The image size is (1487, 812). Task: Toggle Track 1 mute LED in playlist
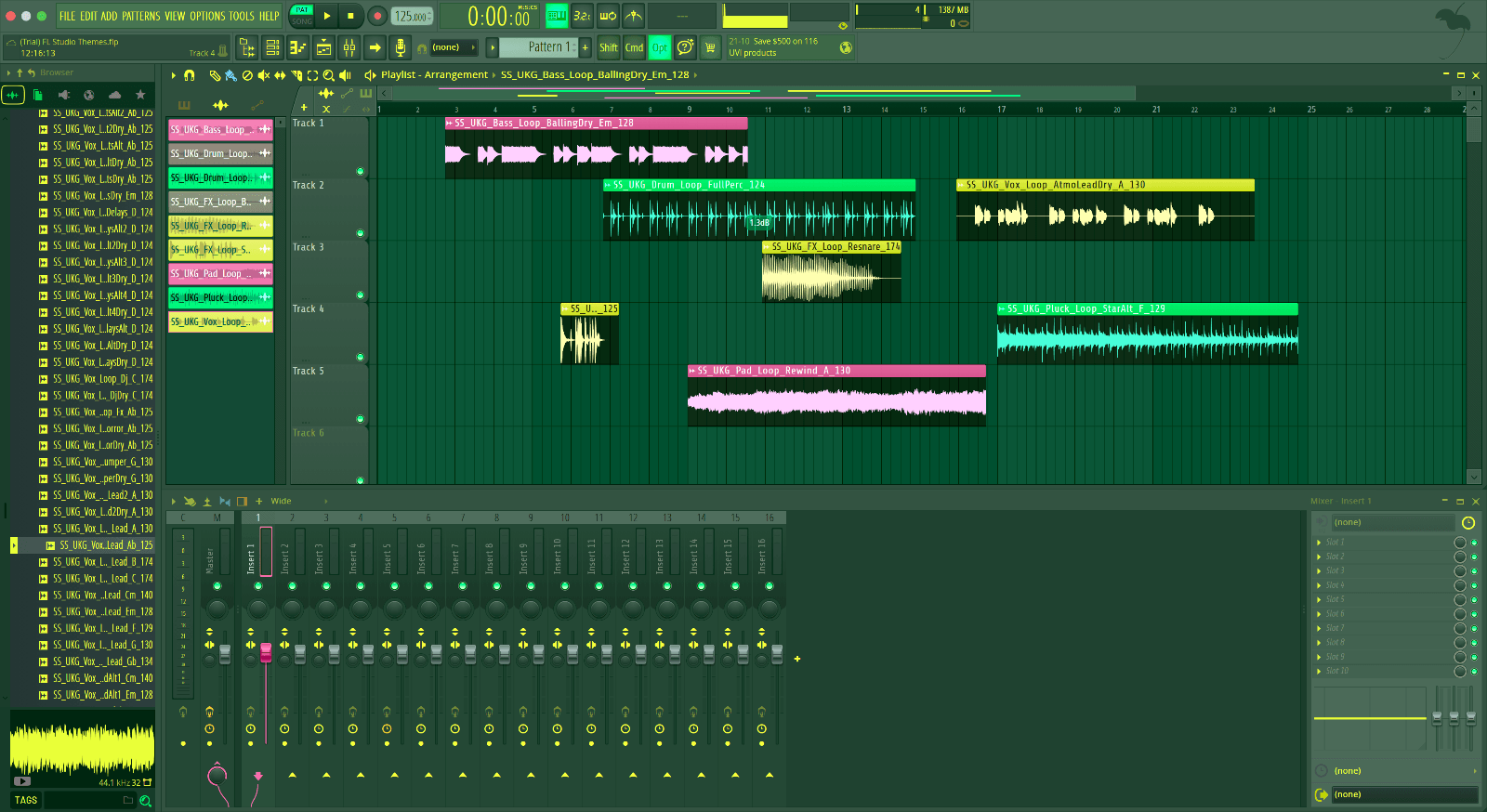361,171
